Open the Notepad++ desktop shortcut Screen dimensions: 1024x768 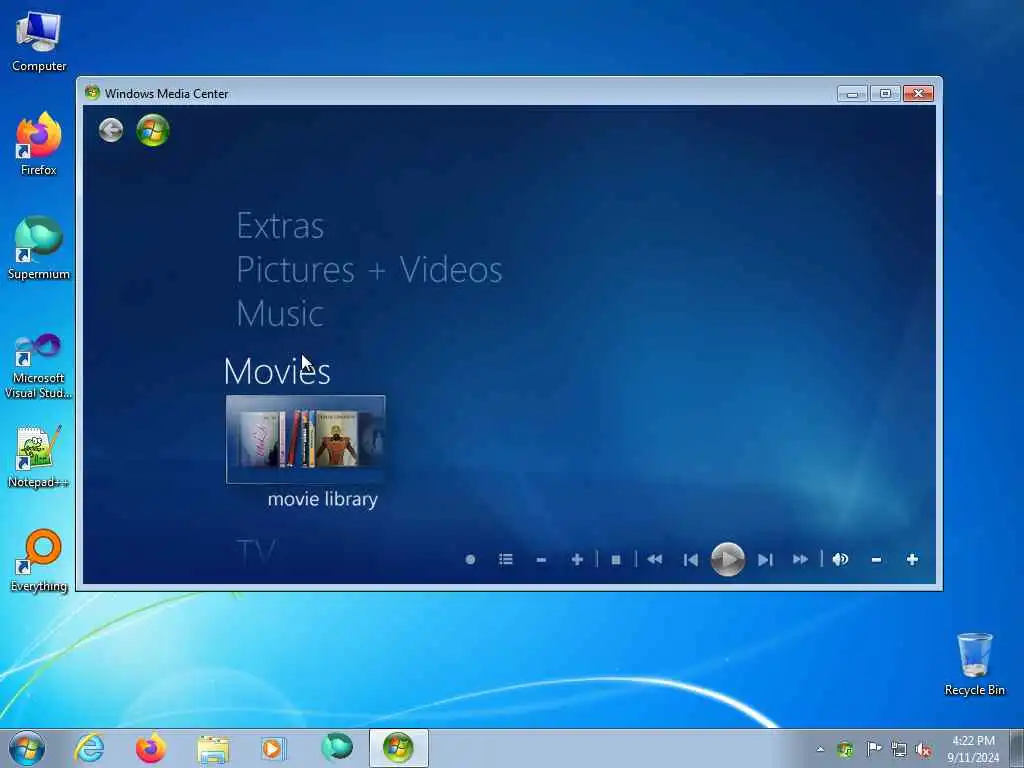pos(39,457)
